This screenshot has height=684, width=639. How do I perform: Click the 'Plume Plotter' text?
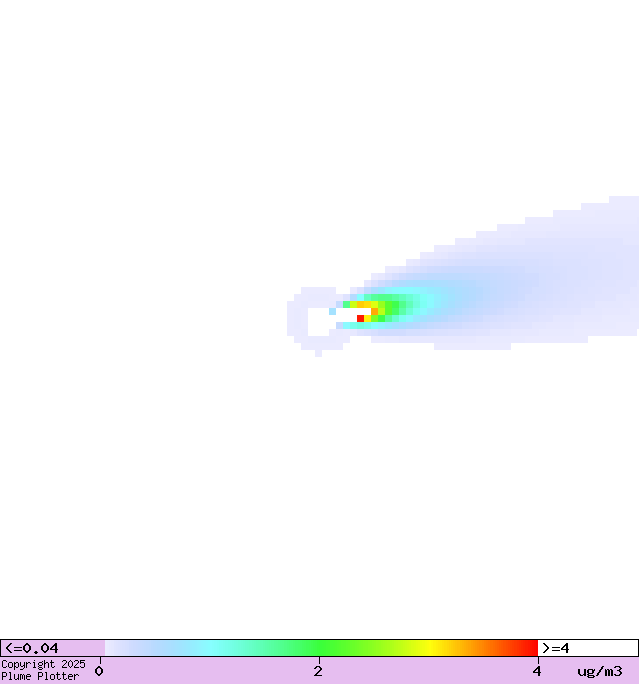(40, 676)
